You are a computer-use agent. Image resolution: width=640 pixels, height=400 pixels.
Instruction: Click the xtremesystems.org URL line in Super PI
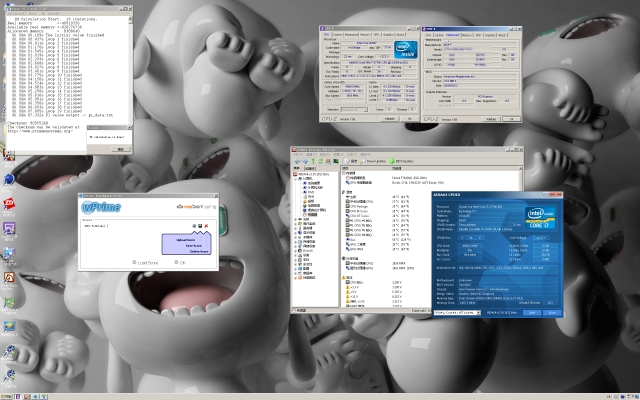[x=40, y=131]
